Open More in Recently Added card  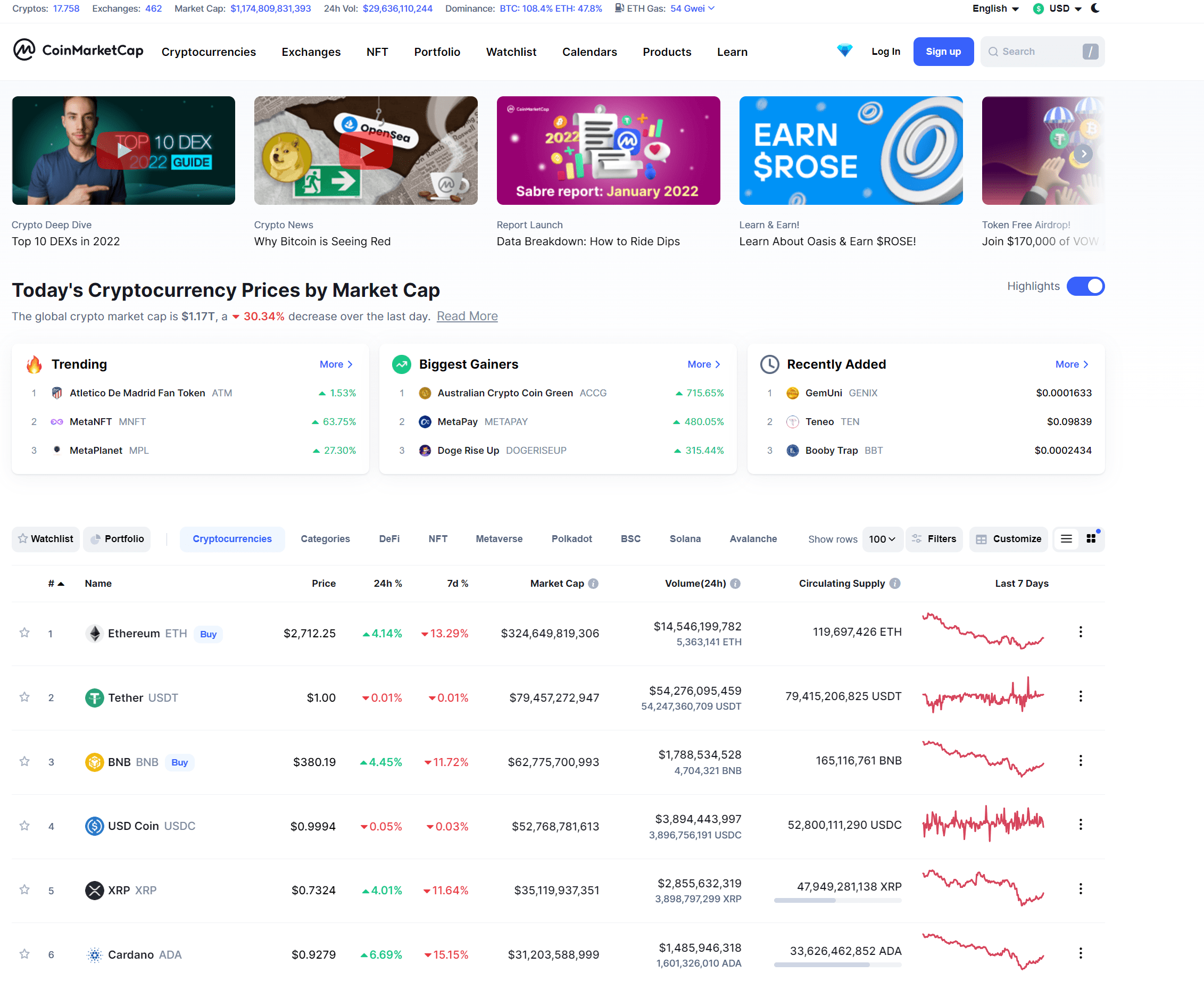click(1072, 364)
